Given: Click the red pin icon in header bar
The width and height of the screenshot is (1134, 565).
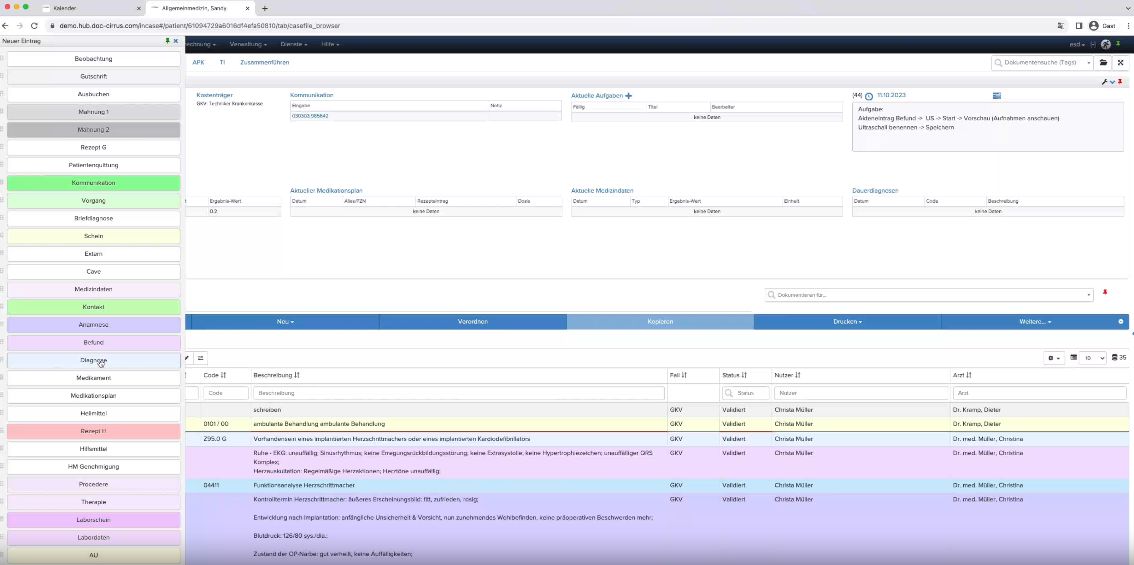Looking at the screenshot, I should (1120, 82).
